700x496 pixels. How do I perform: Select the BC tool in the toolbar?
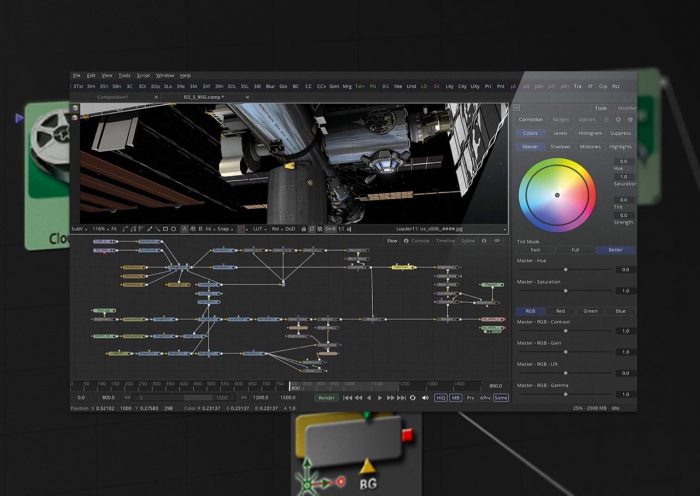tap(296, 87)
